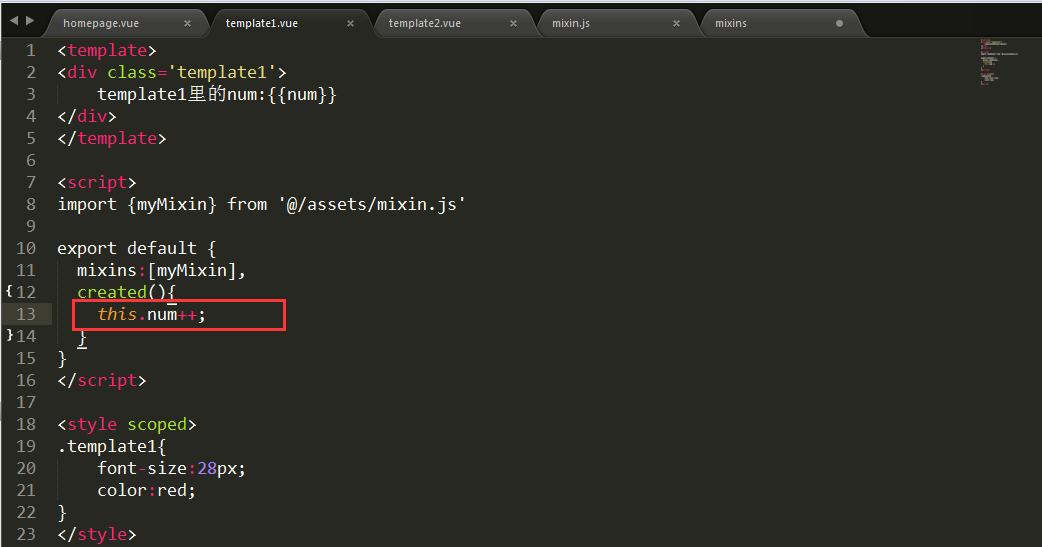
Task: Open the mixins tab
Action: 731,23
